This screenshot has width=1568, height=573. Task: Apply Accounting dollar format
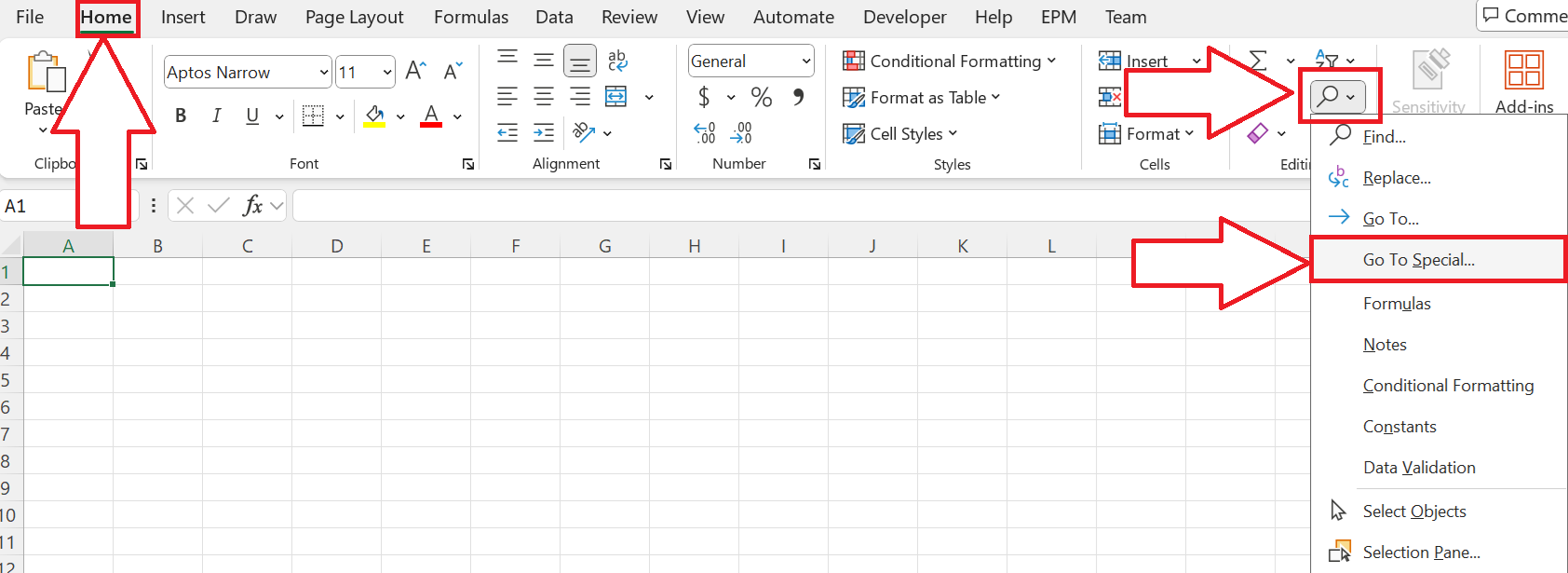(705, 97)
